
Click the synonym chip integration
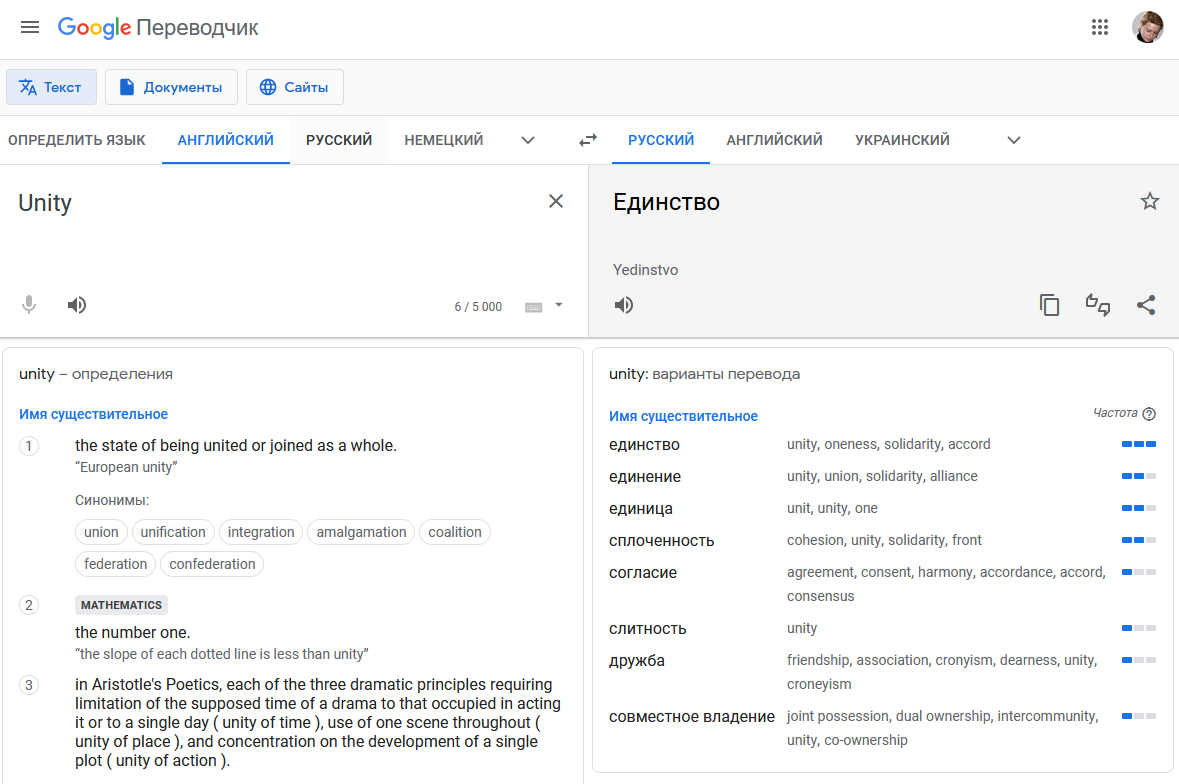click(261, 532)
